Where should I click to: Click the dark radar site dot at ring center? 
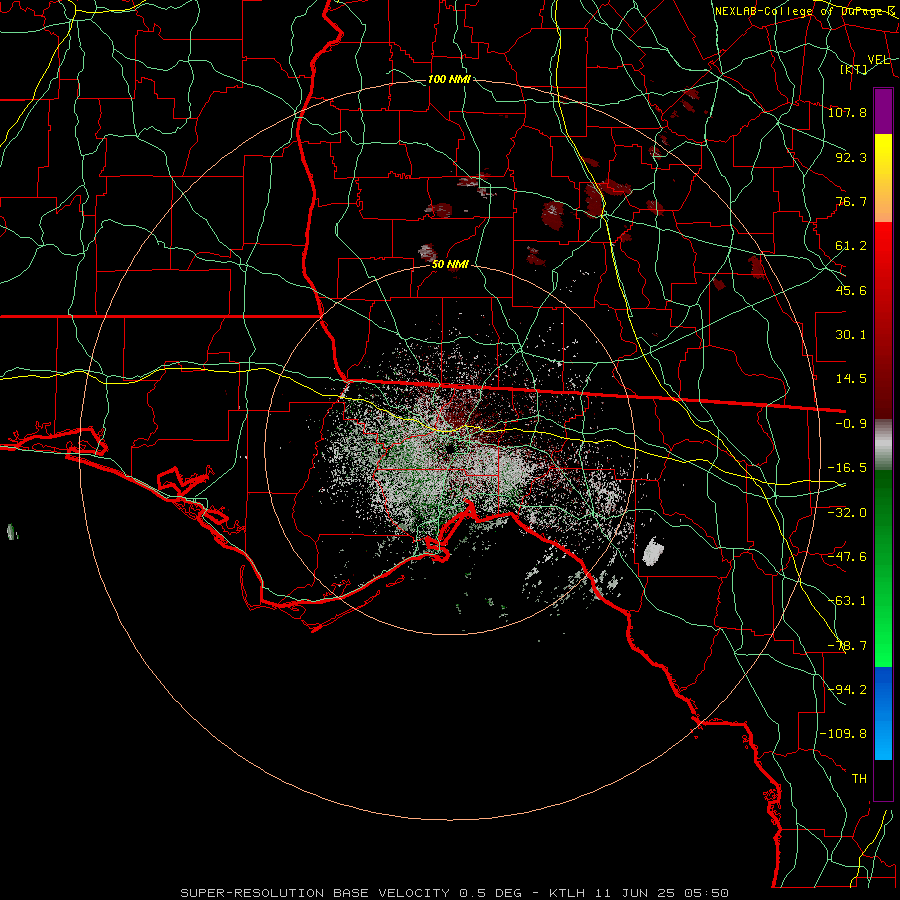[449, 448]
